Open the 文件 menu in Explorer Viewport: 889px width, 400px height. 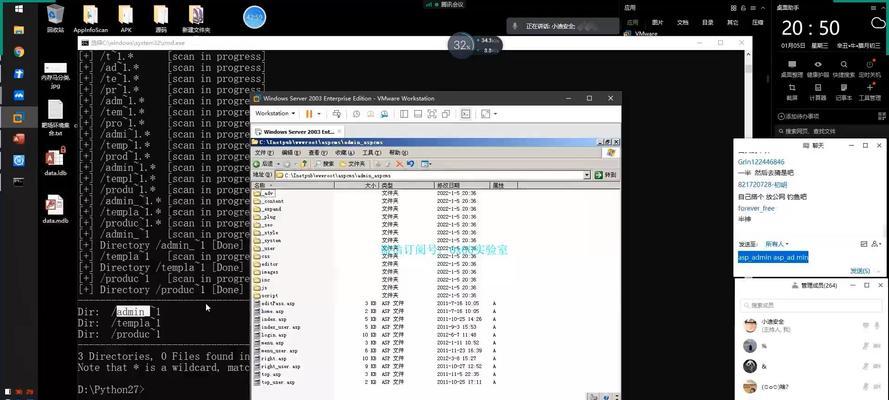[264, 153]
